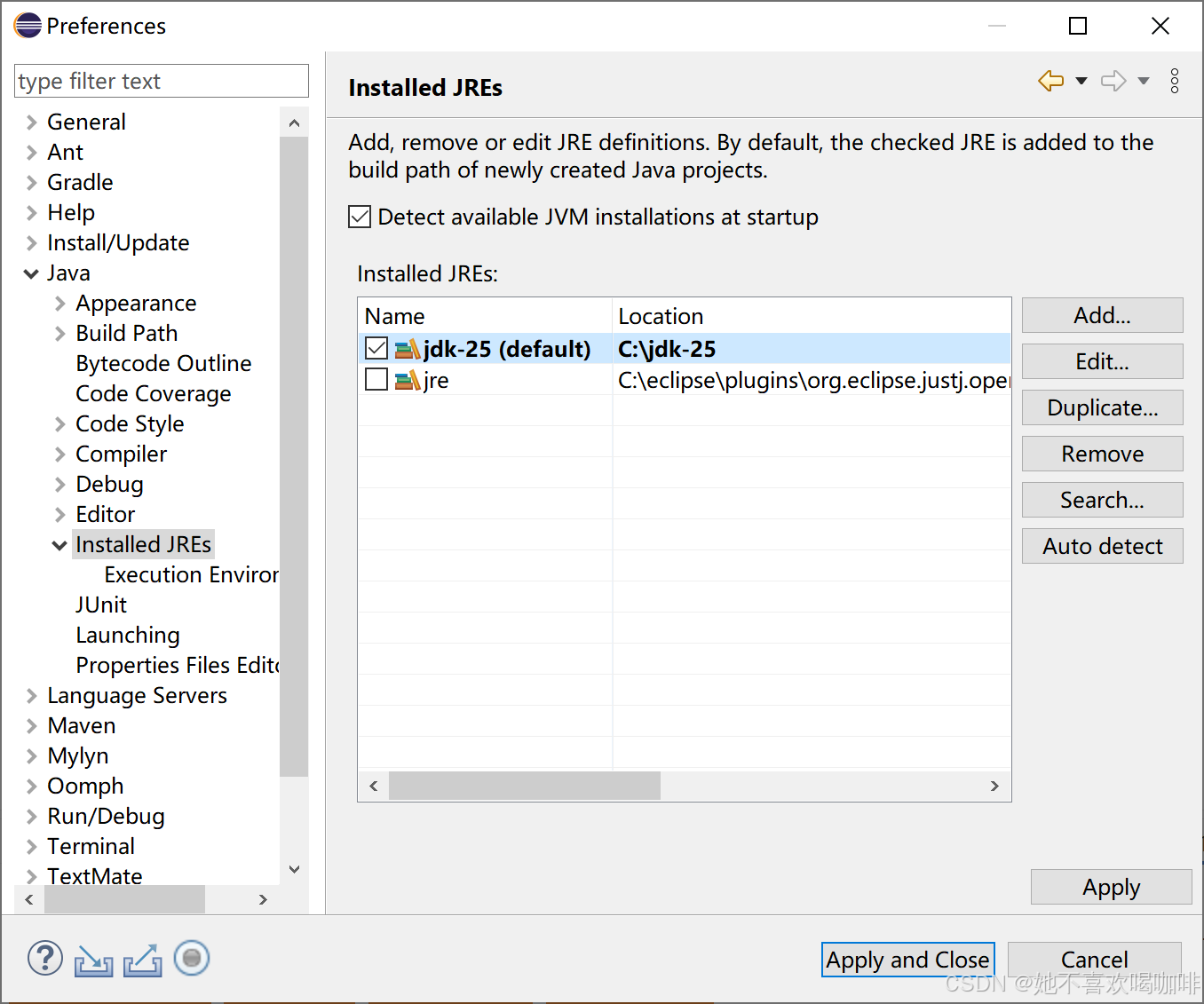Click the Forward navigation arrow icon
This screenshot has width=1204, height=1004.
(1113, 81)
